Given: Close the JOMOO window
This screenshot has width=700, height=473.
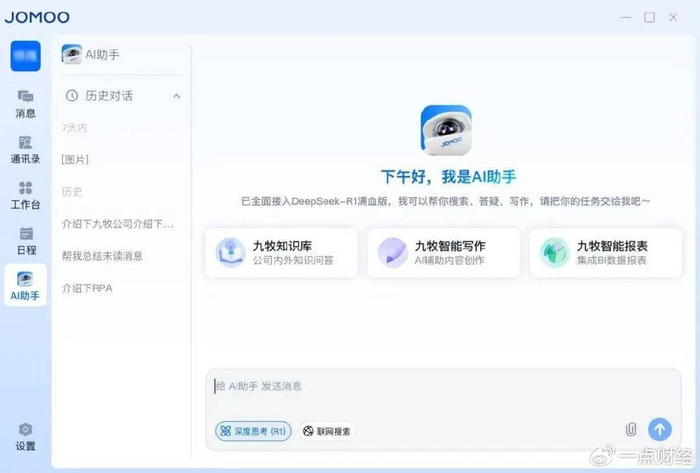Looking at the screenshot, I should click(x=673, y=17).
